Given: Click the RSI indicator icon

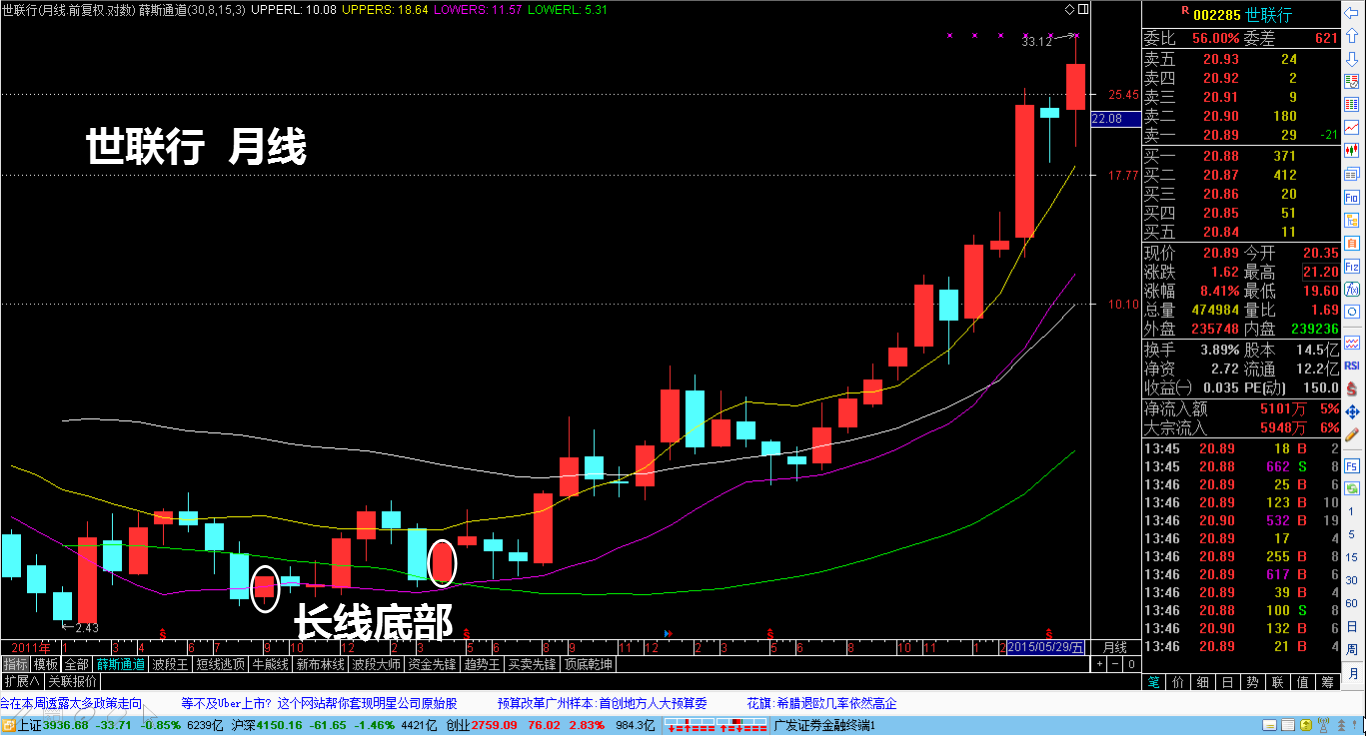Looking at the screenshot, I should click(x=1351, y=365).
